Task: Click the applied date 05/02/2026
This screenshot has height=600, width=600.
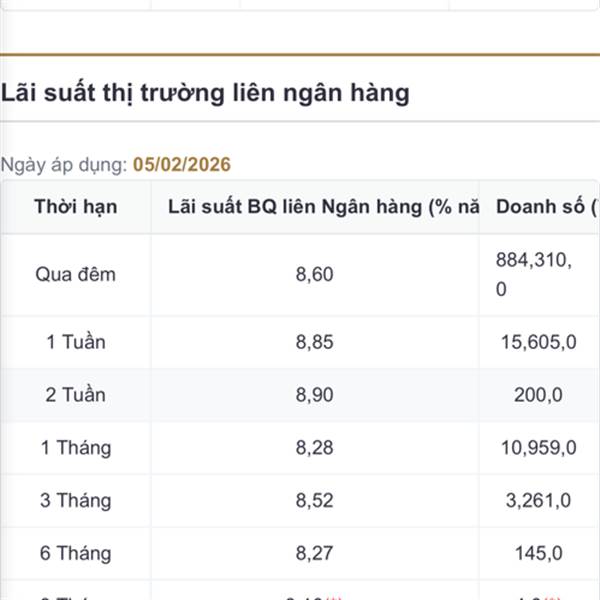Action: coord(182,165)
